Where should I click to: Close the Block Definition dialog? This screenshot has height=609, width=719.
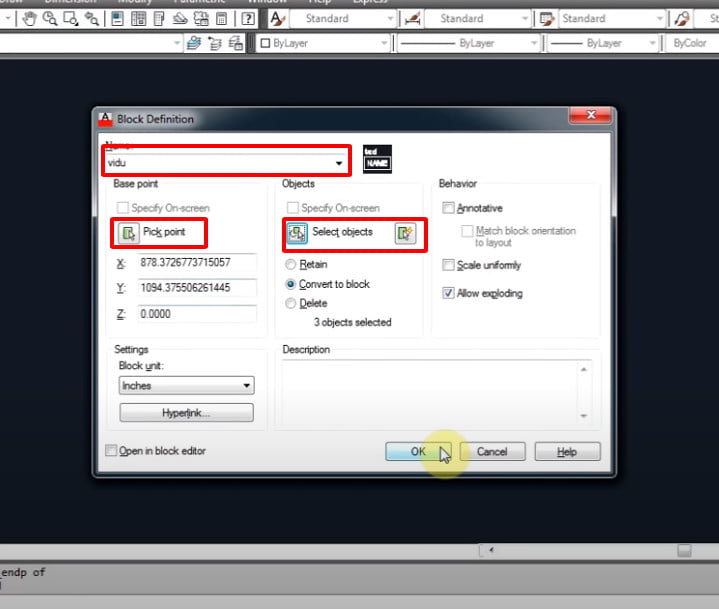(590, 115)
